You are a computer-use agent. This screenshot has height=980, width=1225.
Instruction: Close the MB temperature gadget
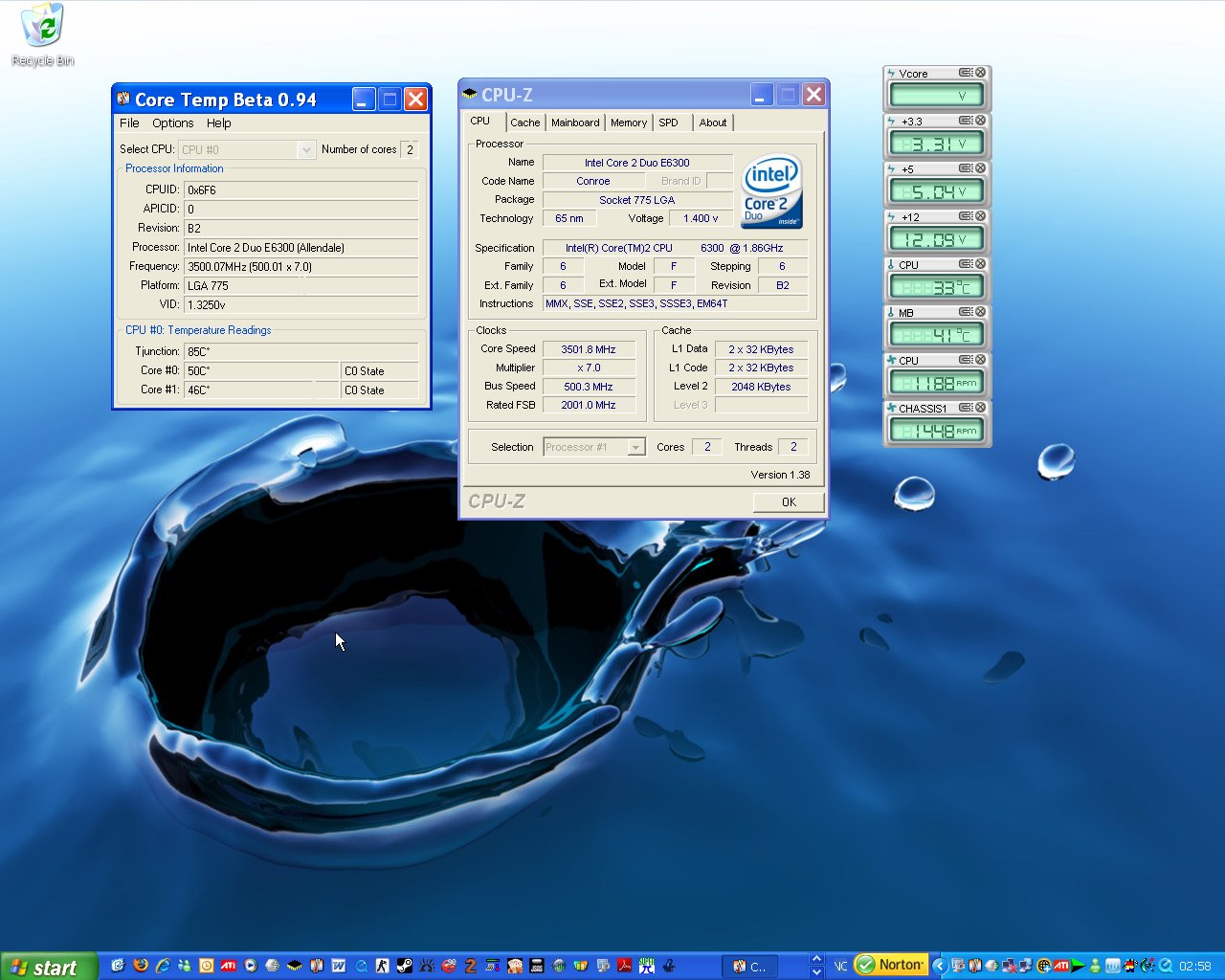point(981,312)
